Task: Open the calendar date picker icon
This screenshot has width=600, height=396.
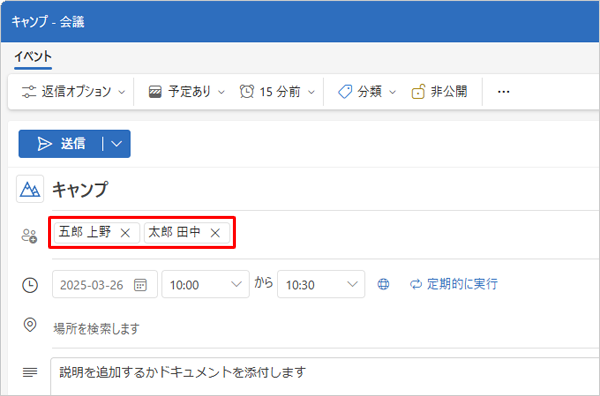Action: click(140, 285)
